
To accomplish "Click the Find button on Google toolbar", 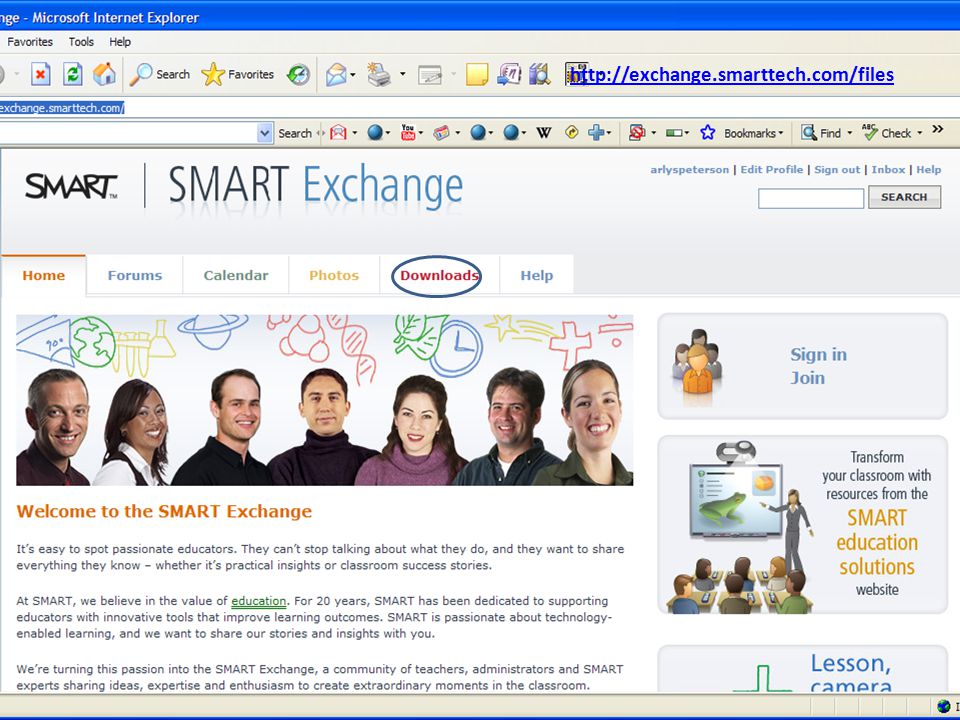I will tap(822, 132).
